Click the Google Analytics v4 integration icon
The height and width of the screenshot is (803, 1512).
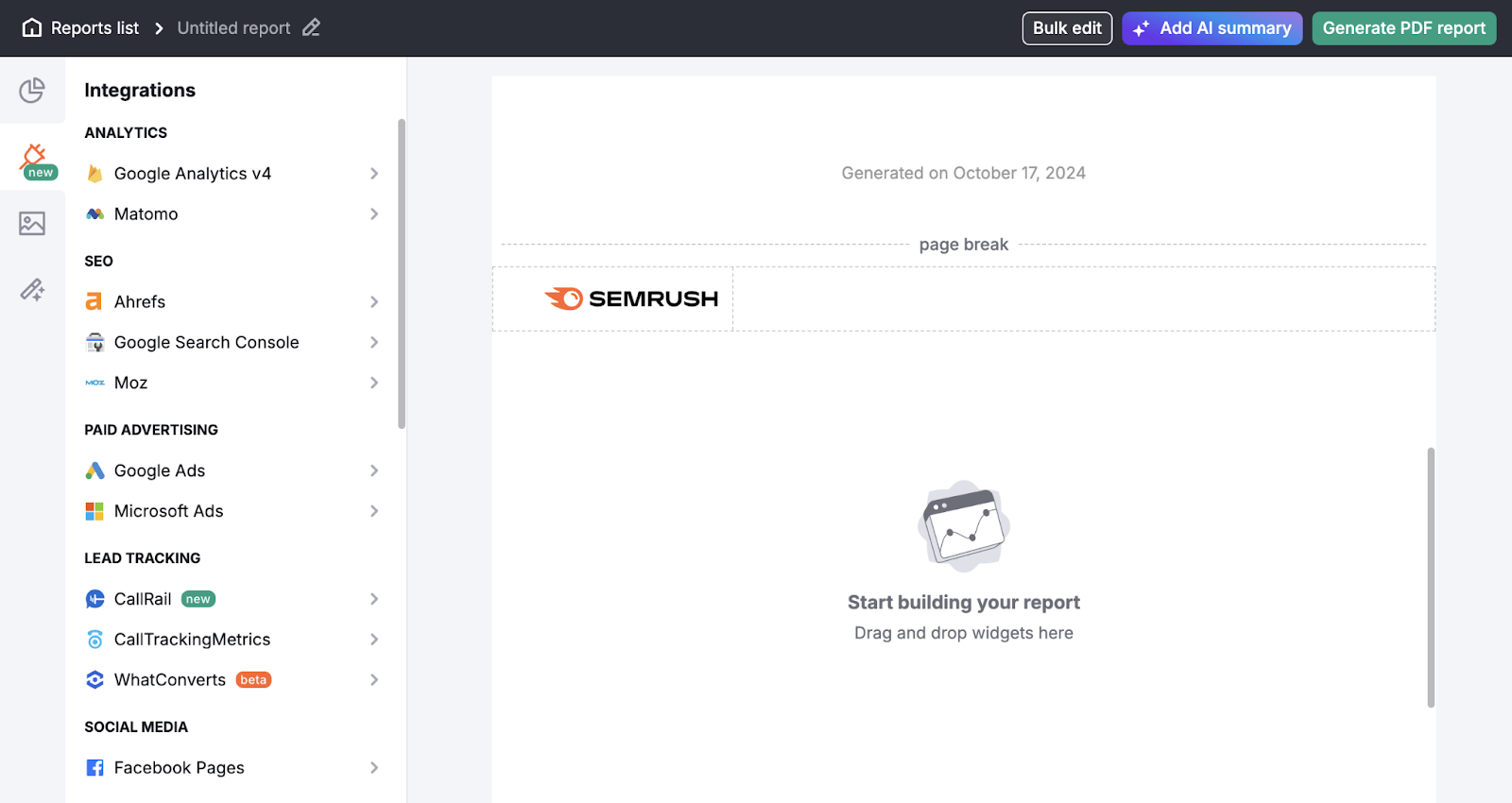(95, 173)
